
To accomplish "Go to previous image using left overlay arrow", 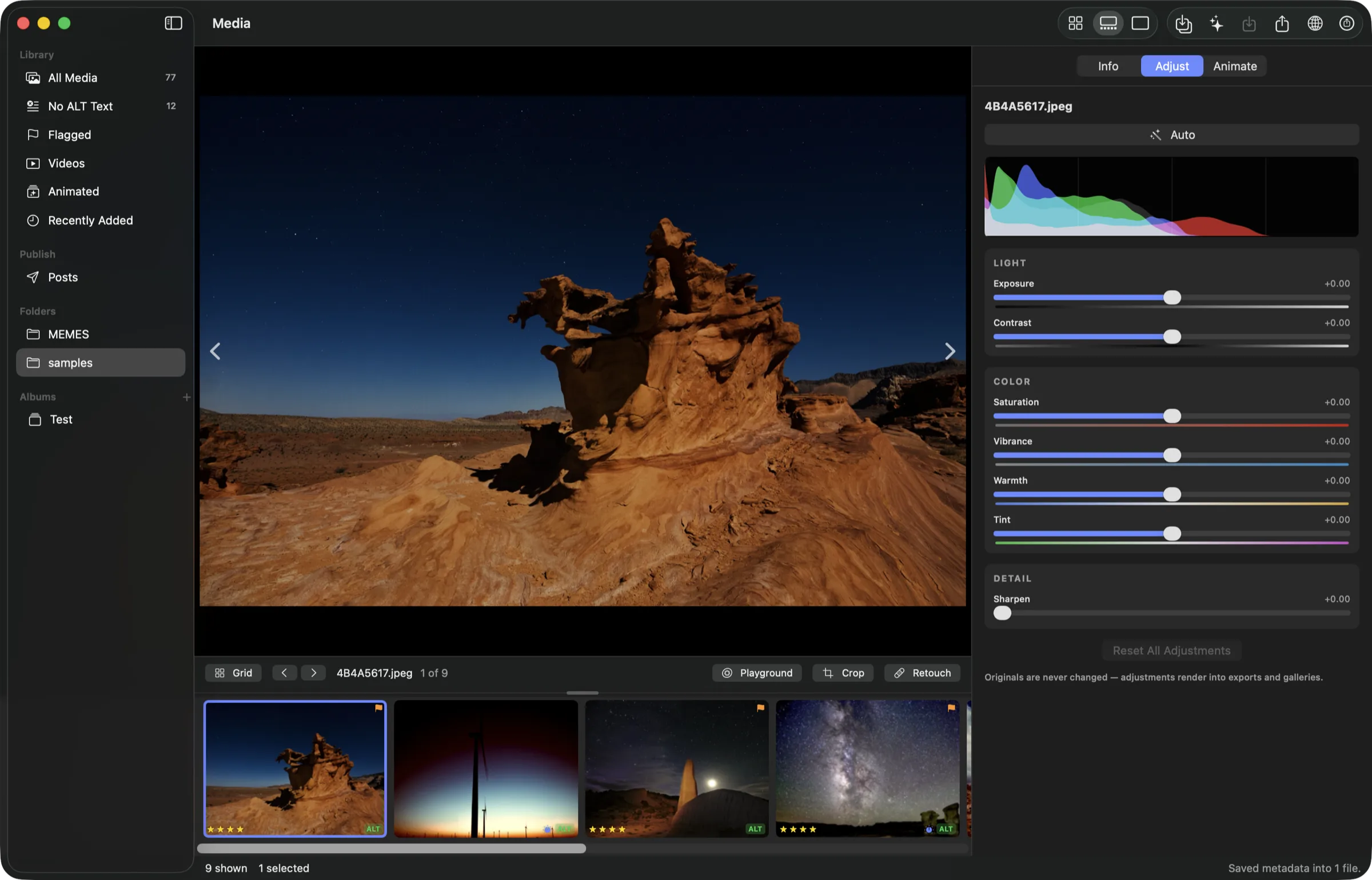I will pyautogui.click(x=216, y=351).
